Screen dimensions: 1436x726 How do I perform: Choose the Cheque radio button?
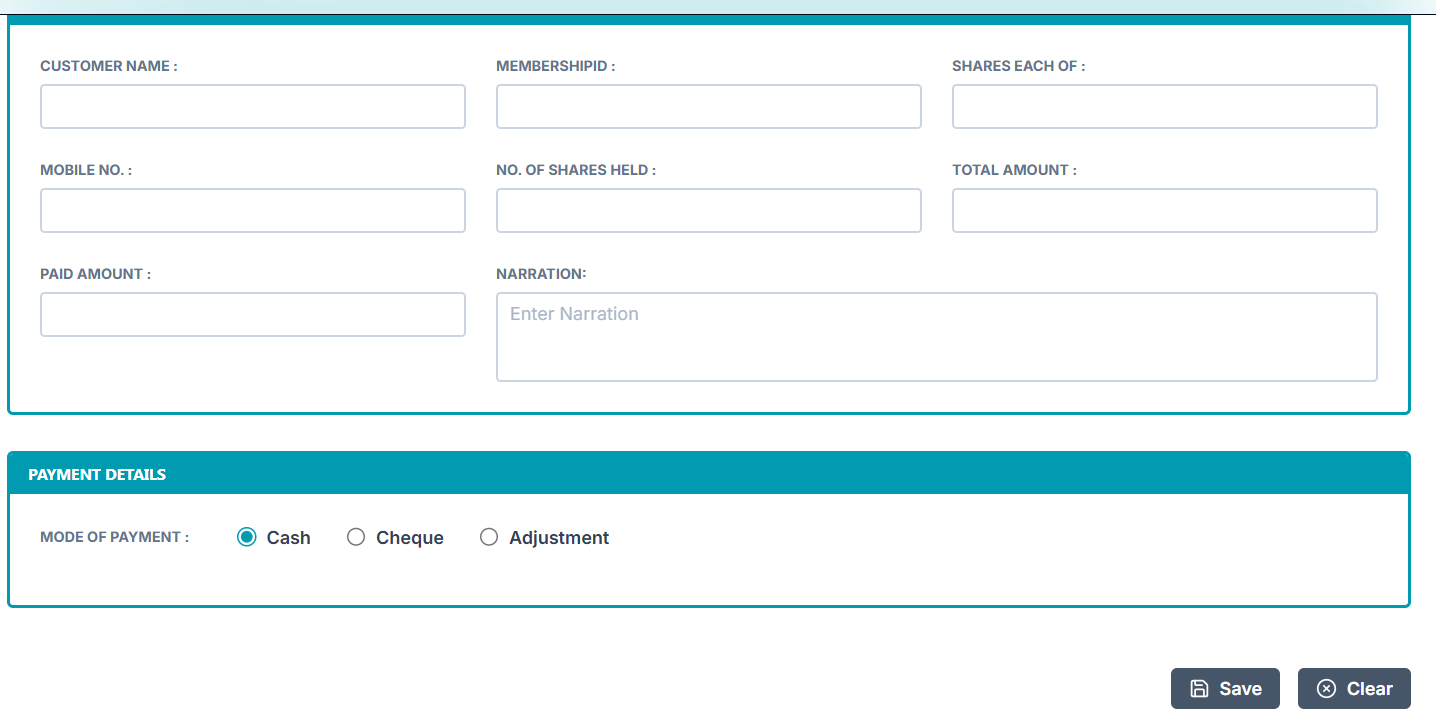[x=356, y=537]
